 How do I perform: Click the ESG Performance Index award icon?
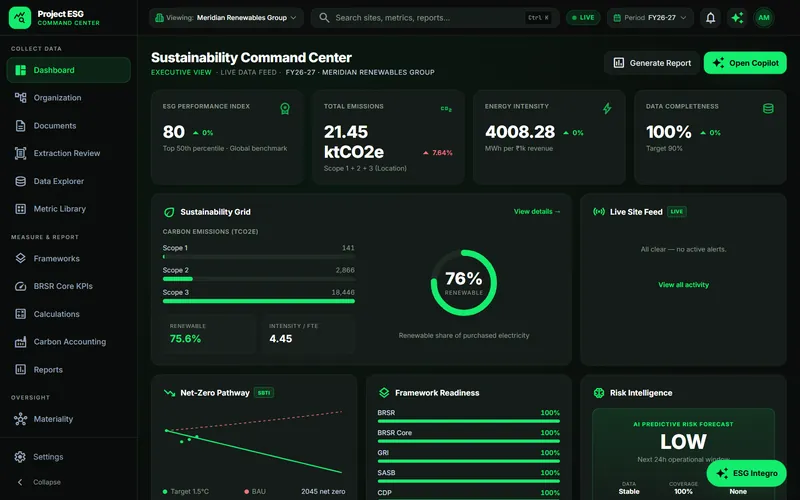[x=285, y=108]
